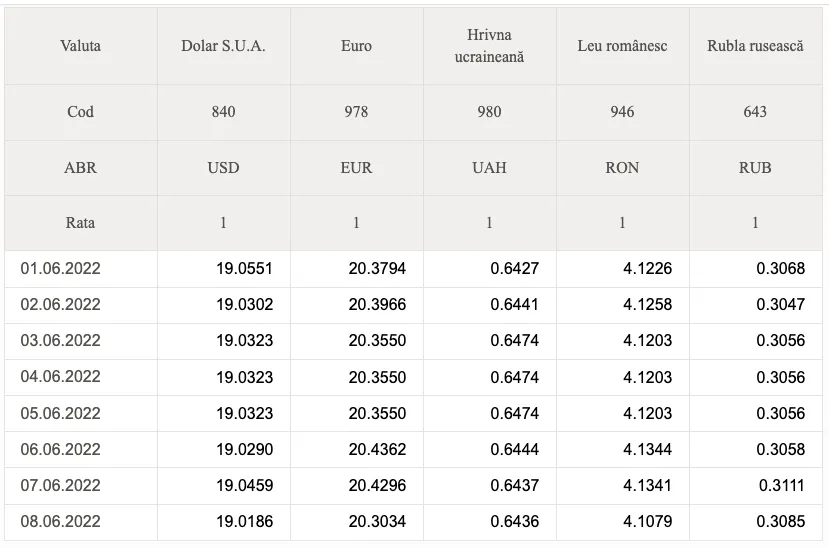Select Euro rate 20.4362
The height and width of the screenshot is (548, 829).
(377, 450)
